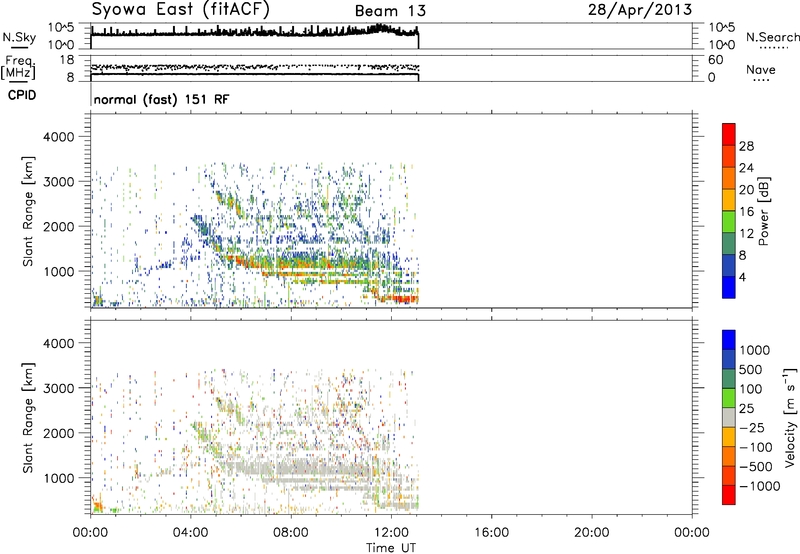Click the date "28/Apr/2013"
800x554 pixels.
pyautogui.click(x=640, y=10)
